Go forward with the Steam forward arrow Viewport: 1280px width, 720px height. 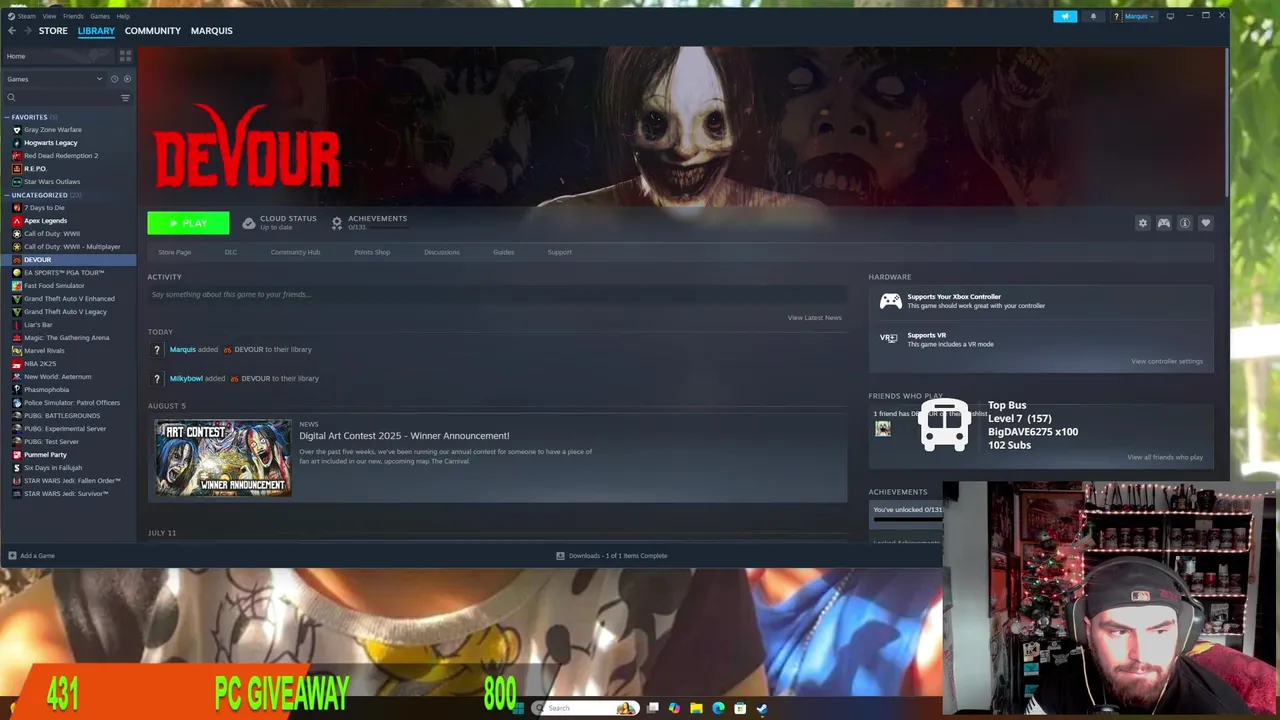[x=27, y=31]
